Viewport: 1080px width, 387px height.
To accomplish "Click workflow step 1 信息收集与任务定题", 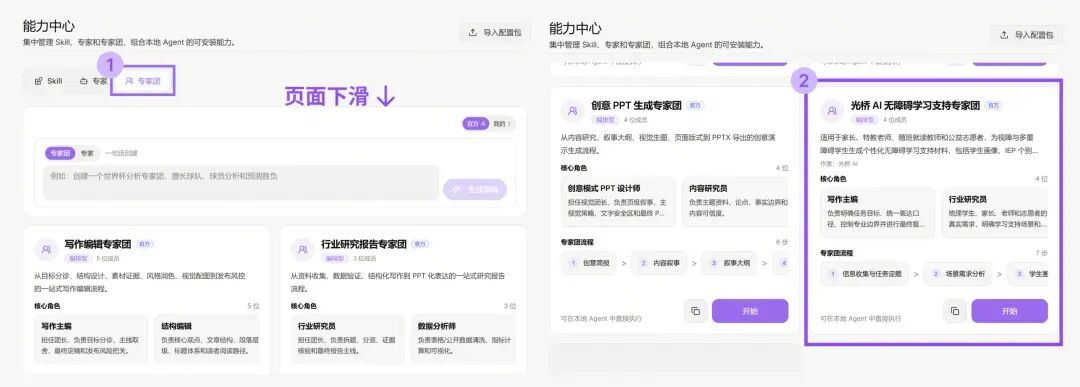I will click(864, 274).
